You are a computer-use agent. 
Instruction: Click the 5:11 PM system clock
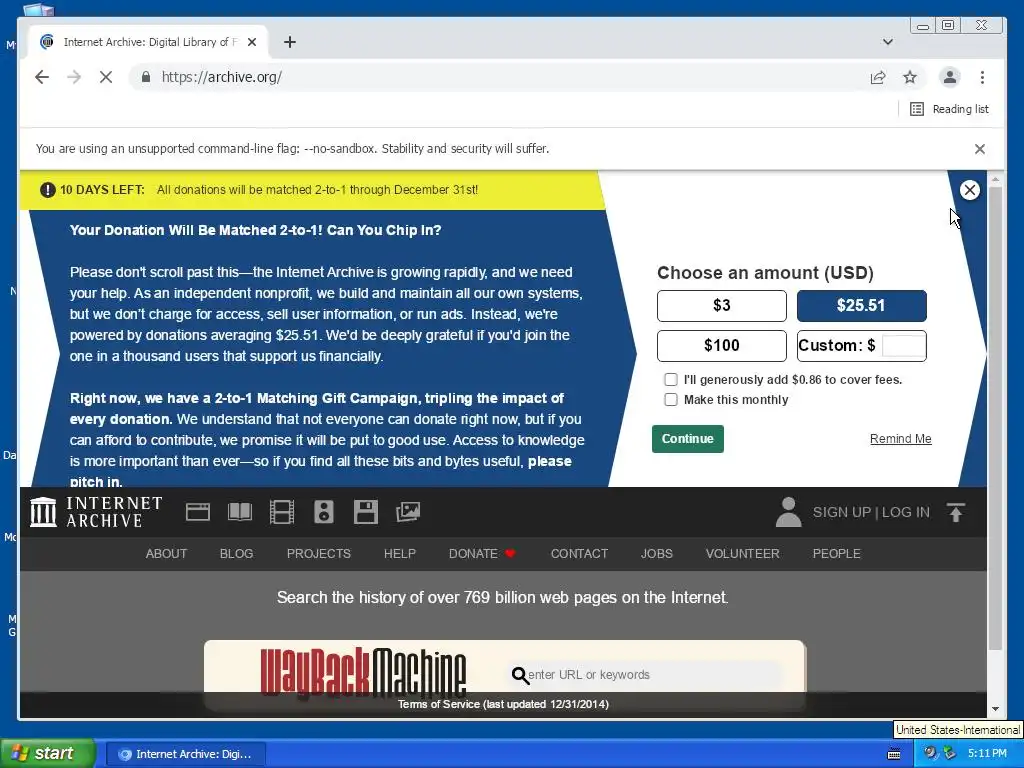pos(987,754)
